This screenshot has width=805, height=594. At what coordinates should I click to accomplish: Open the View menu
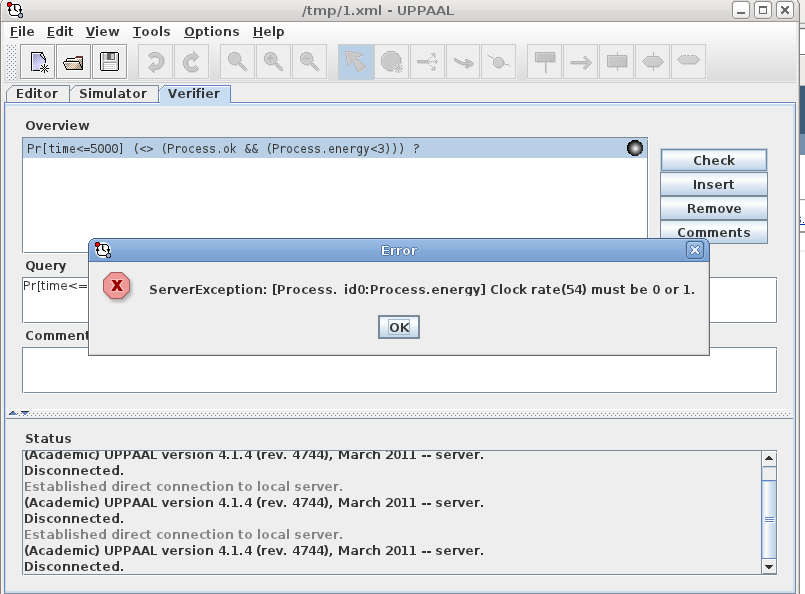[102, 32]
